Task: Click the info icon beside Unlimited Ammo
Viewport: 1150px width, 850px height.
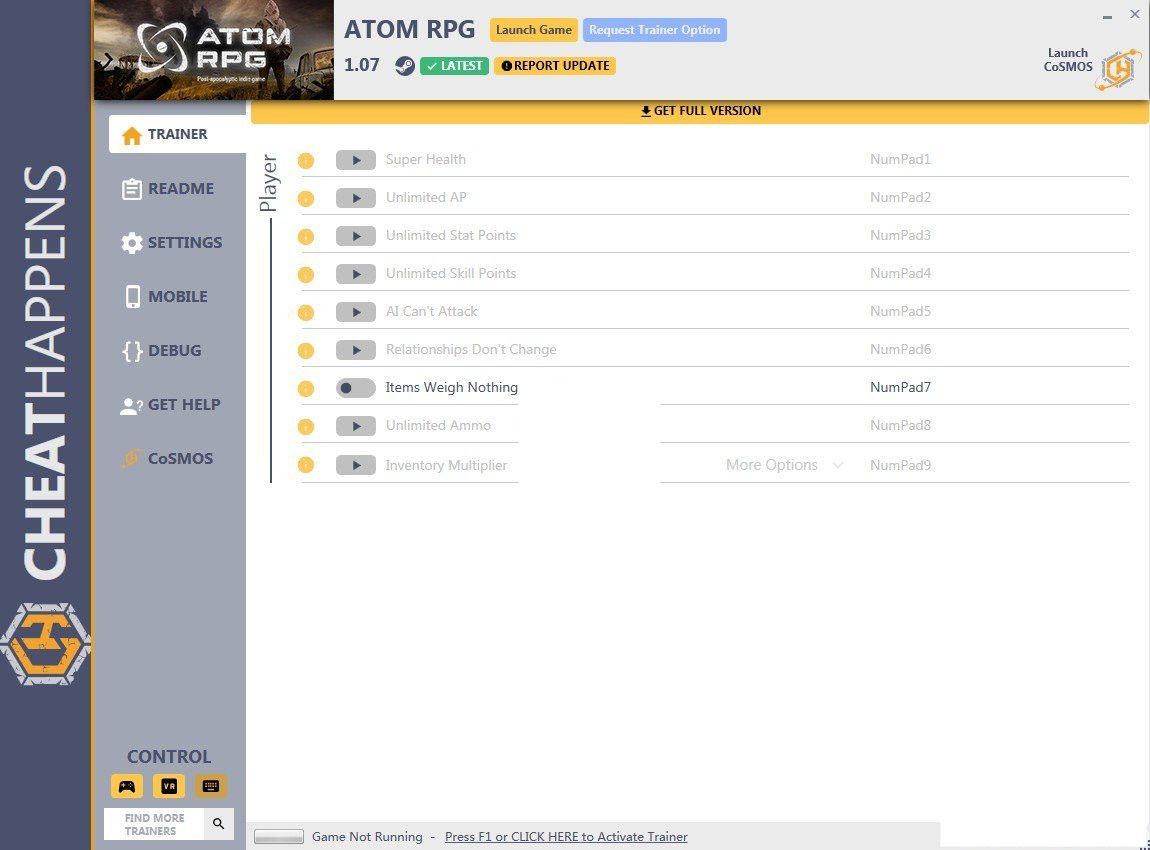Action: click(306, 427)
